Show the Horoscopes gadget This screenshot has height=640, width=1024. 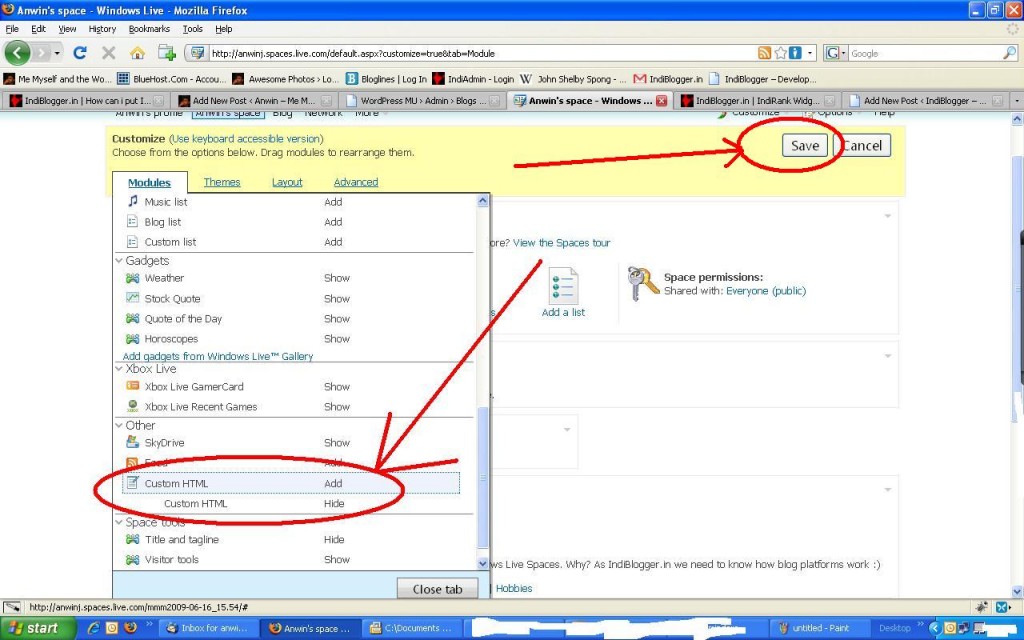click(x=337, y=339)
